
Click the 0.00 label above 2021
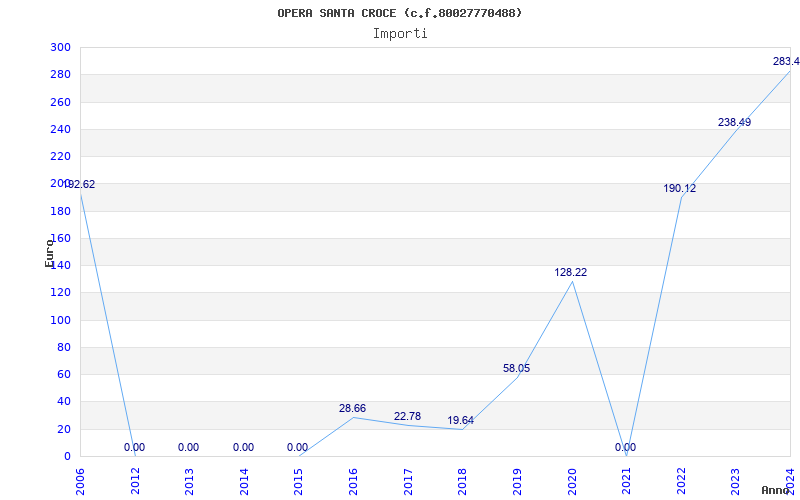(626, 447)
